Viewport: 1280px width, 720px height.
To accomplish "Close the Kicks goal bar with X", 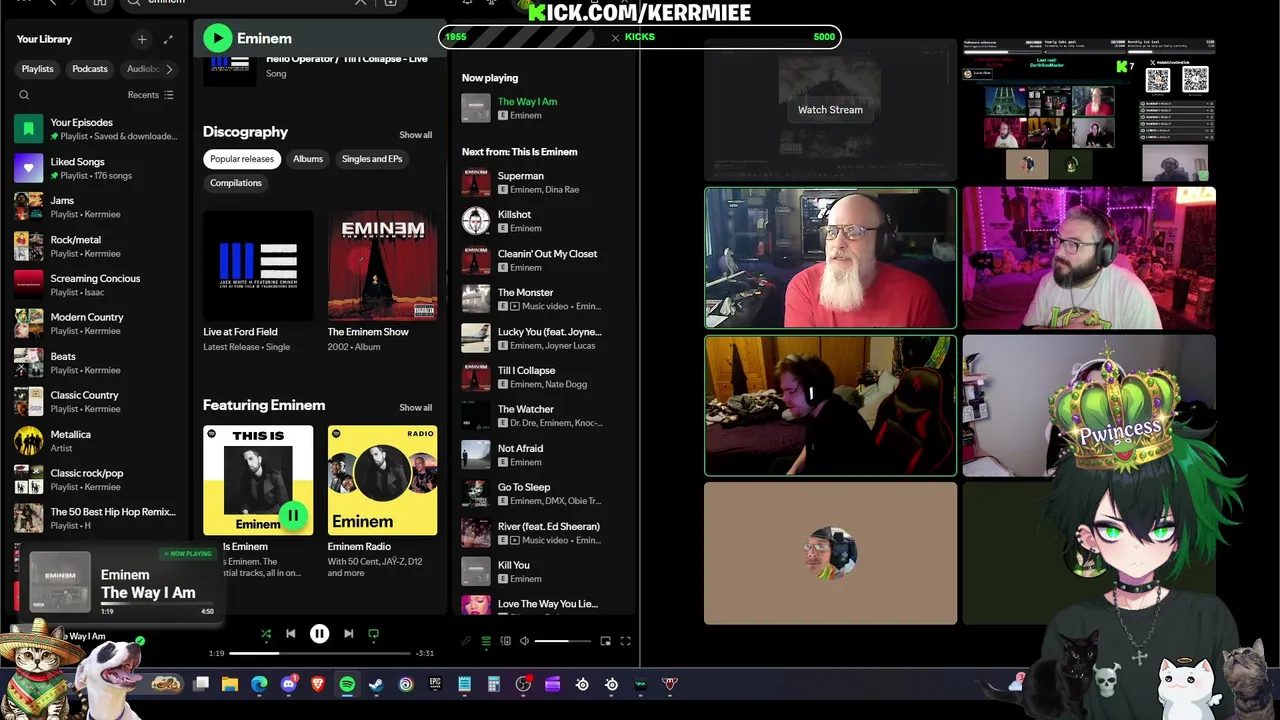I will 615,37.
